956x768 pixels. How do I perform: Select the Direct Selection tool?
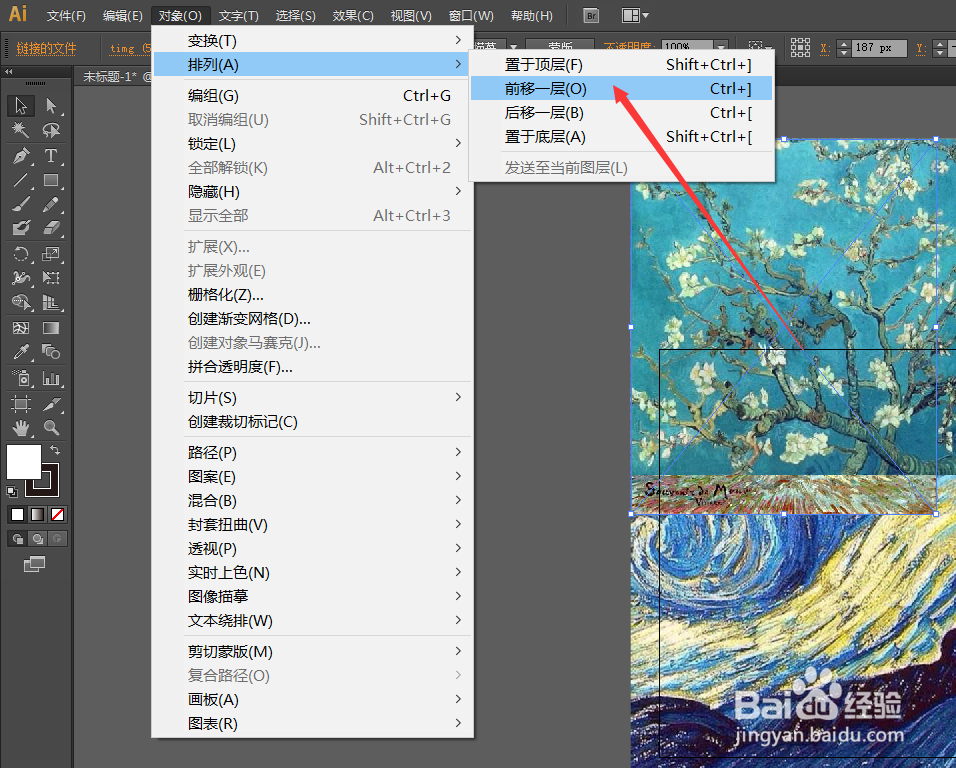(x=51, y=105)
